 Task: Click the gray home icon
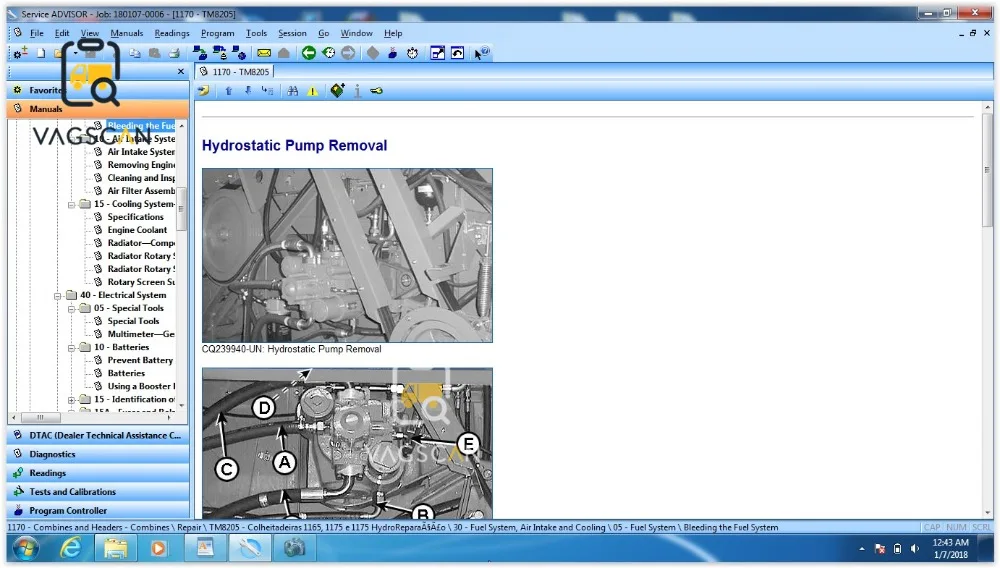284,53
